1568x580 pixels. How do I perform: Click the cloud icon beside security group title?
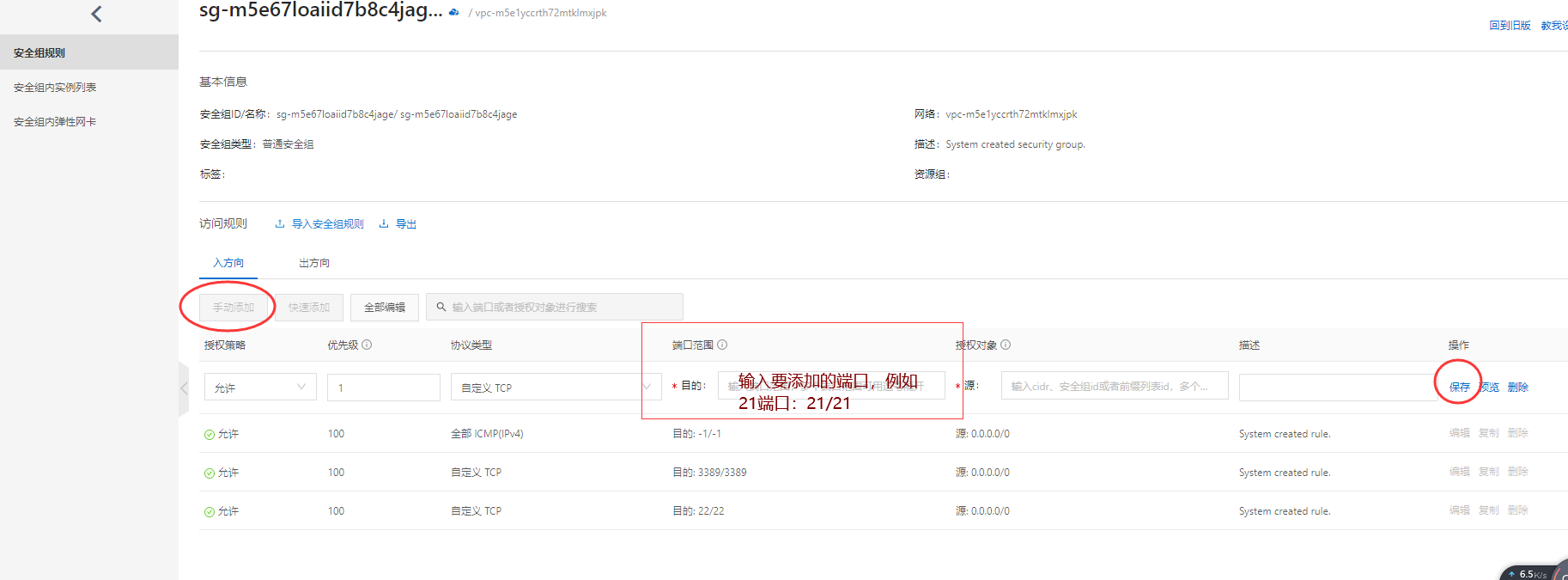click(454, 13)
